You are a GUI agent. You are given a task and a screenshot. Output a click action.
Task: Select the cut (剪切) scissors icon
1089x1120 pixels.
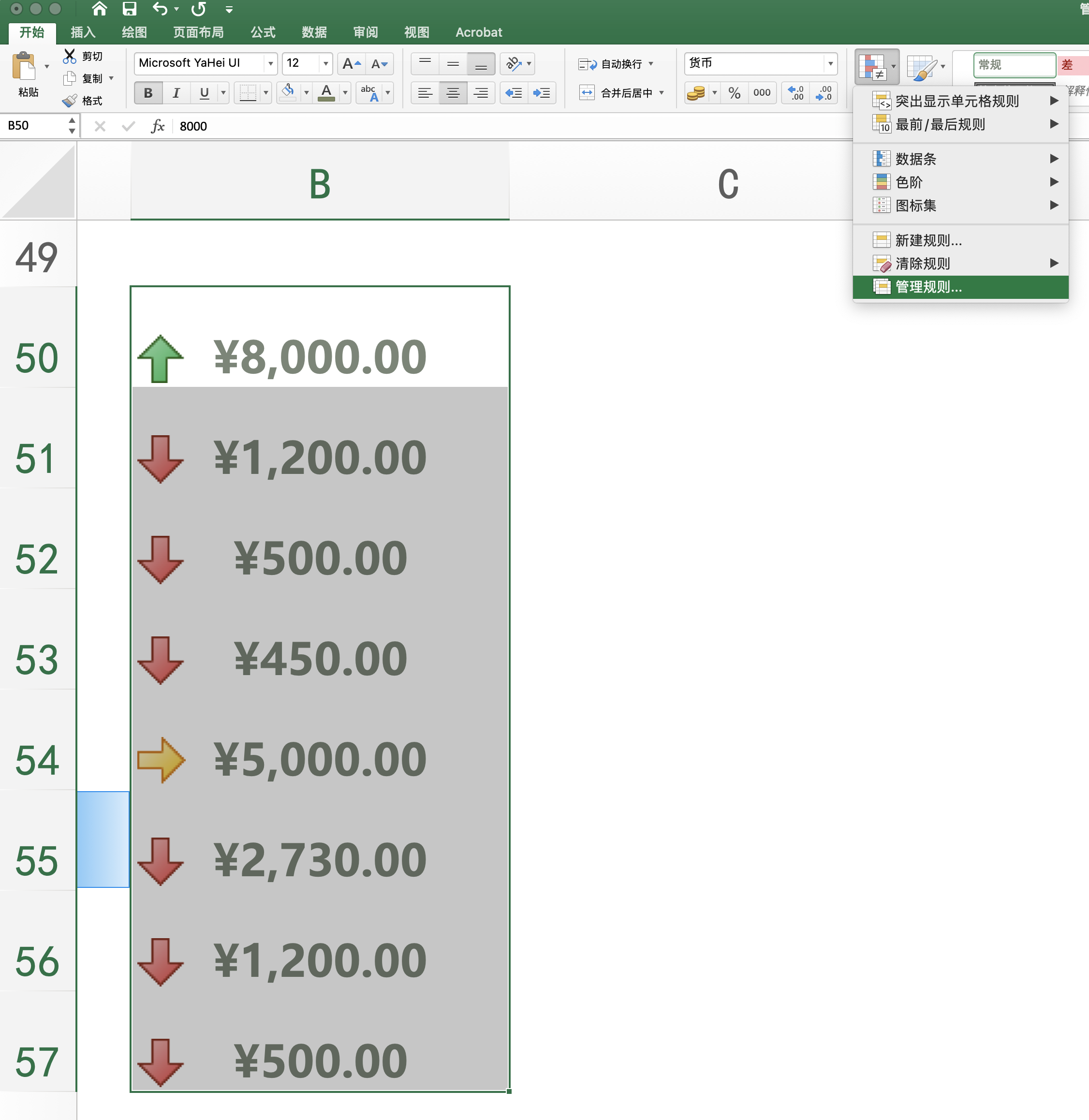coord(70,56)
